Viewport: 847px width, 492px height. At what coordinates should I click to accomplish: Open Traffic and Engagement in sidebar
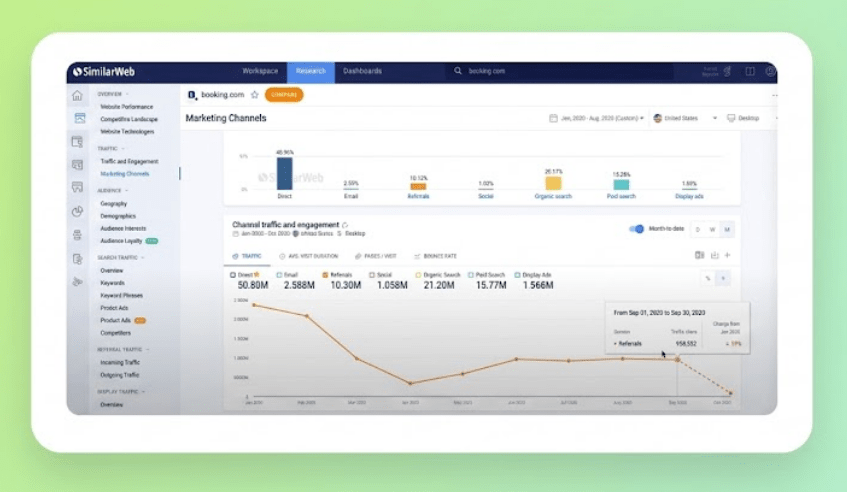click(129, 161)
